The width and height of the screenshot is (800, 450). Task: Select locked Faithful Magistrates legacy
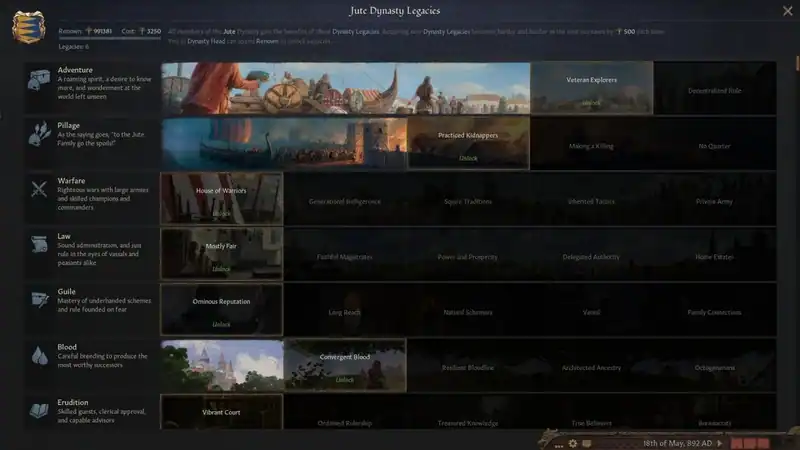(344, 257)
